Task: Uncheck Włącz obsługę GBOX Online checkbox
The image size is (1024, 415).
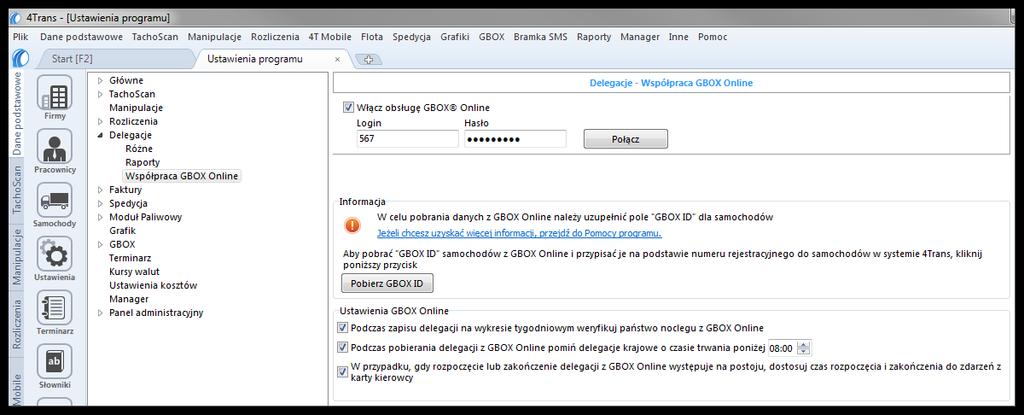Action: (x=348, y=107)
